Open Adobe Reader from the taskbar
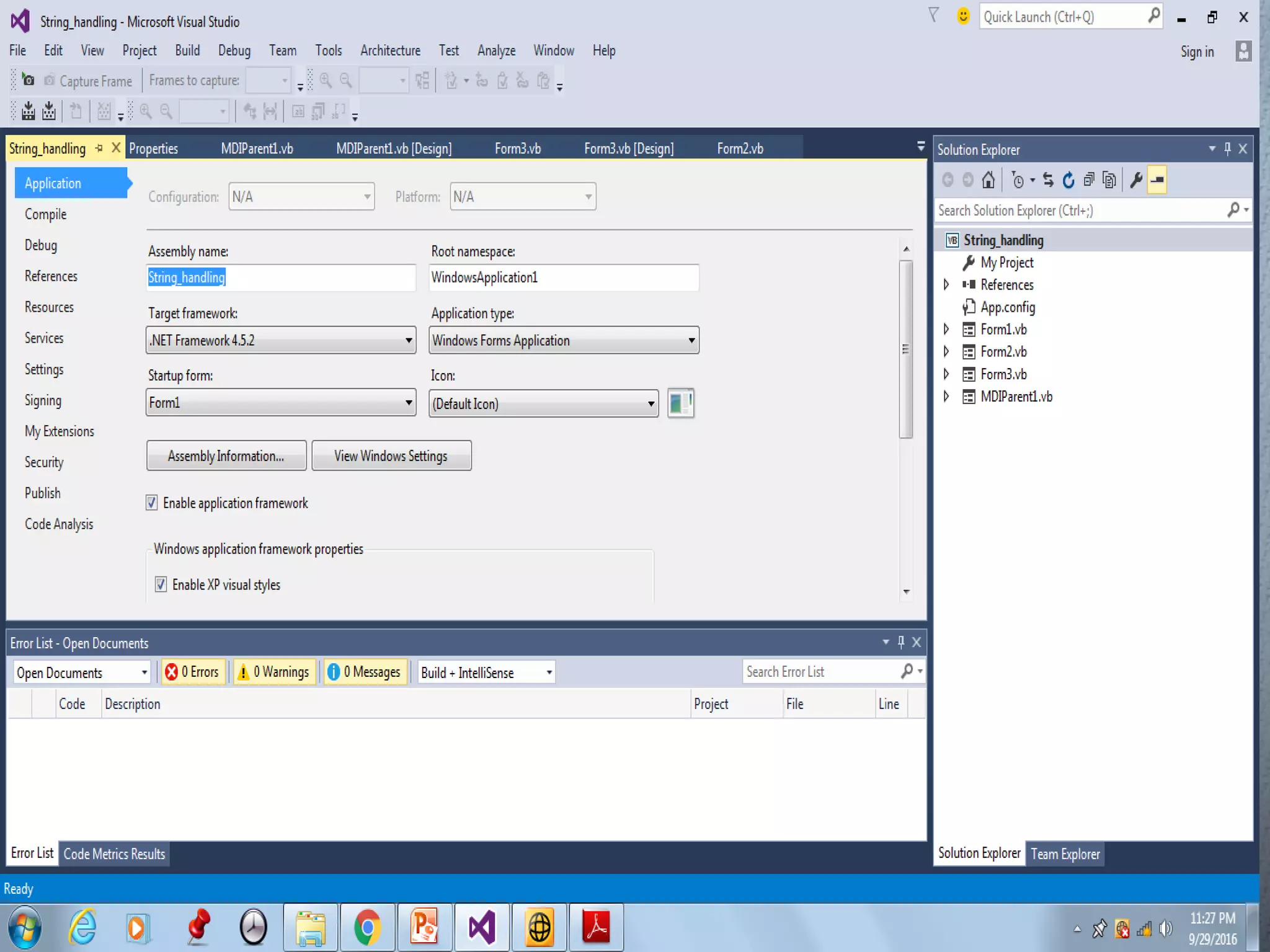Screen dimensions: 1270x952 tap(596, 927)
